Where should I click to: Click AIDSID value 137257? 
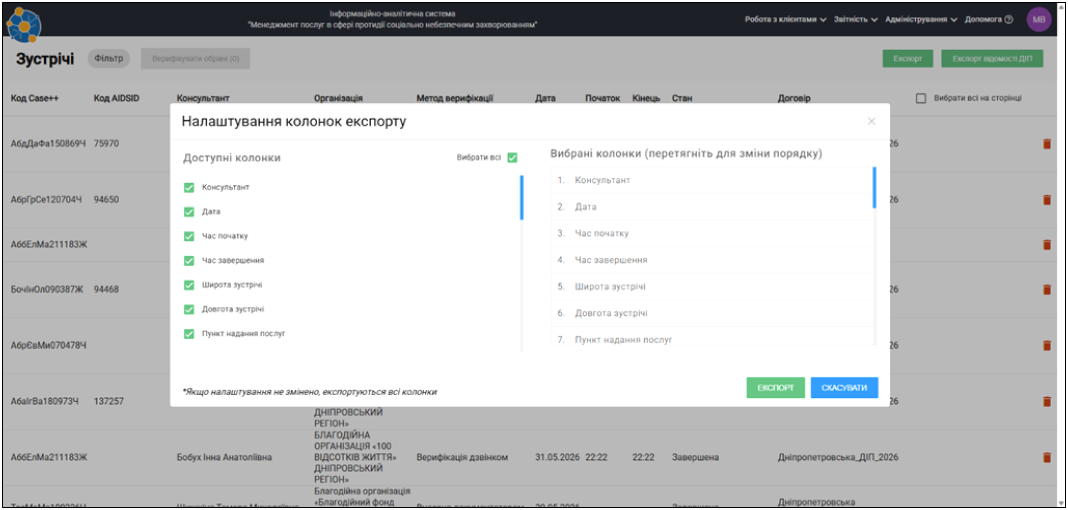[x=109, y=402]
